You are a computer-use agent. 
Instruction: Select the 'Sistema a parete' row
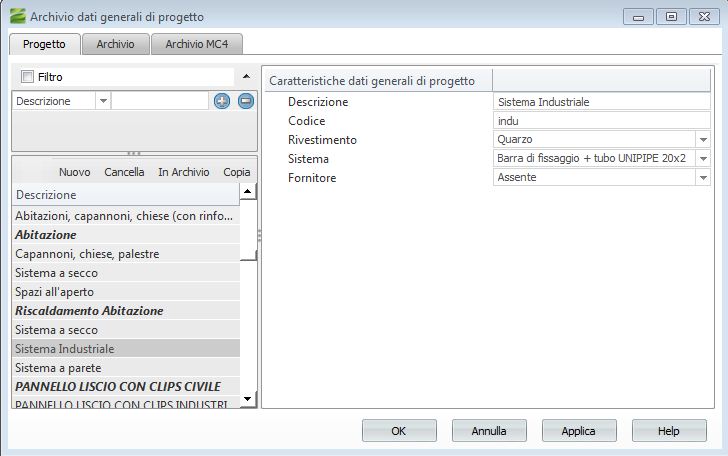[125, 368]
